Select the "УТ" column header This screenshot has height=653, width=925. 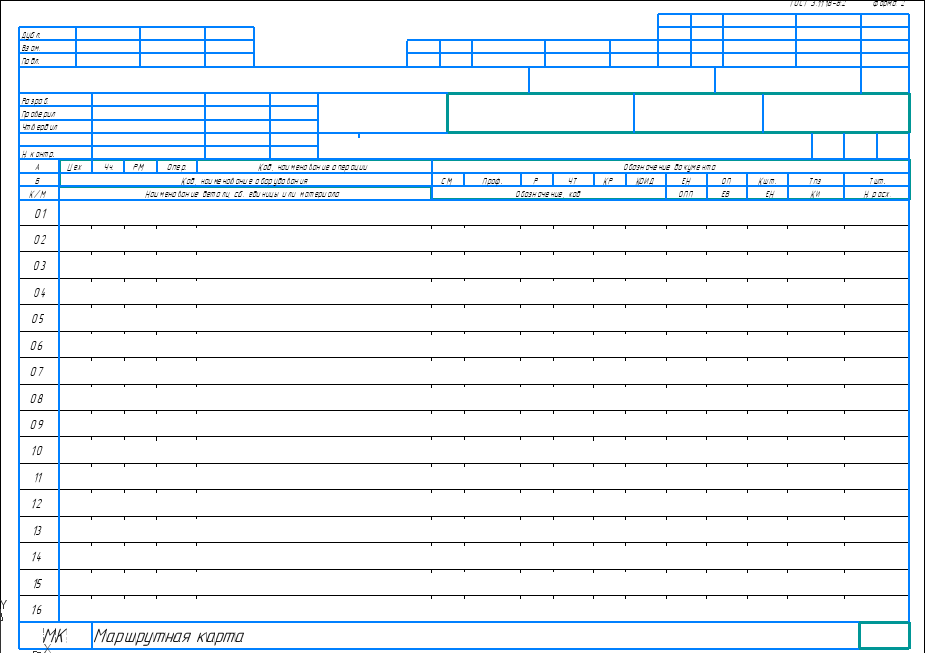[x=573, y=181]
